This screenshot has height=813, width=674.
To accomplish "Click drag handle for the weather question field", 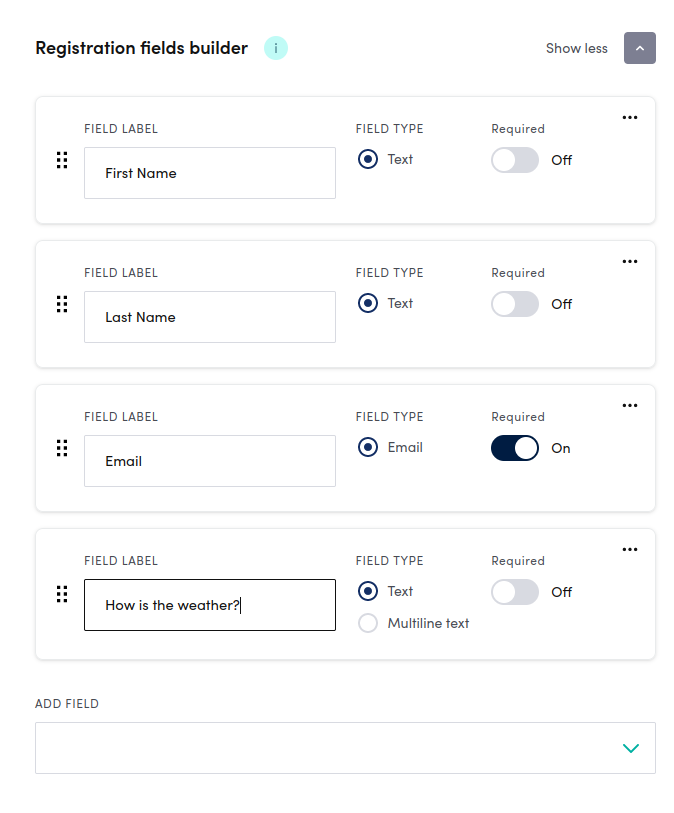I will (62, 594).
